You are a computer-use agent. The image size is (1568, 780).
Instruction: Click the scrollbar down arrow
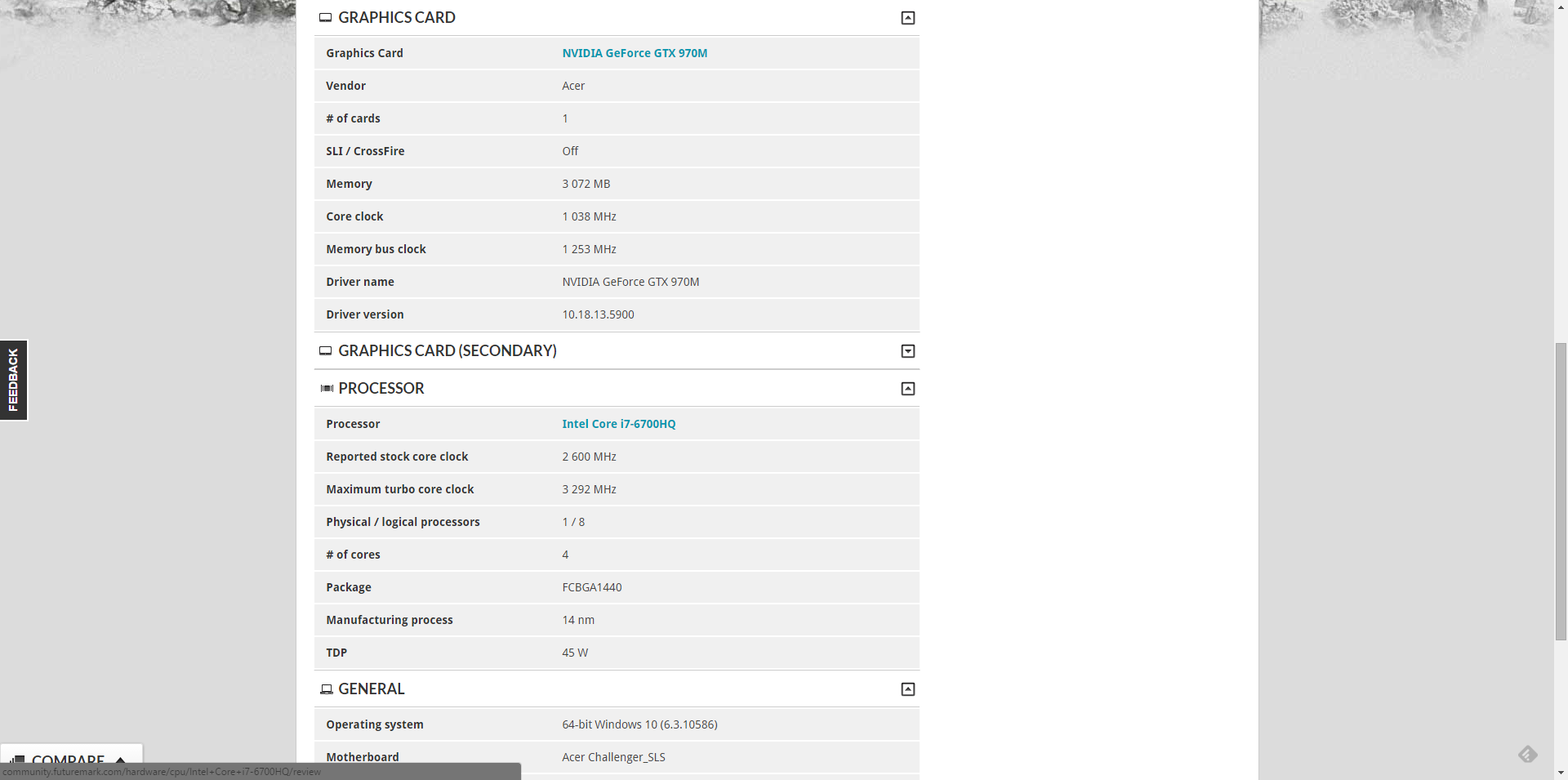pos(1561,773)
